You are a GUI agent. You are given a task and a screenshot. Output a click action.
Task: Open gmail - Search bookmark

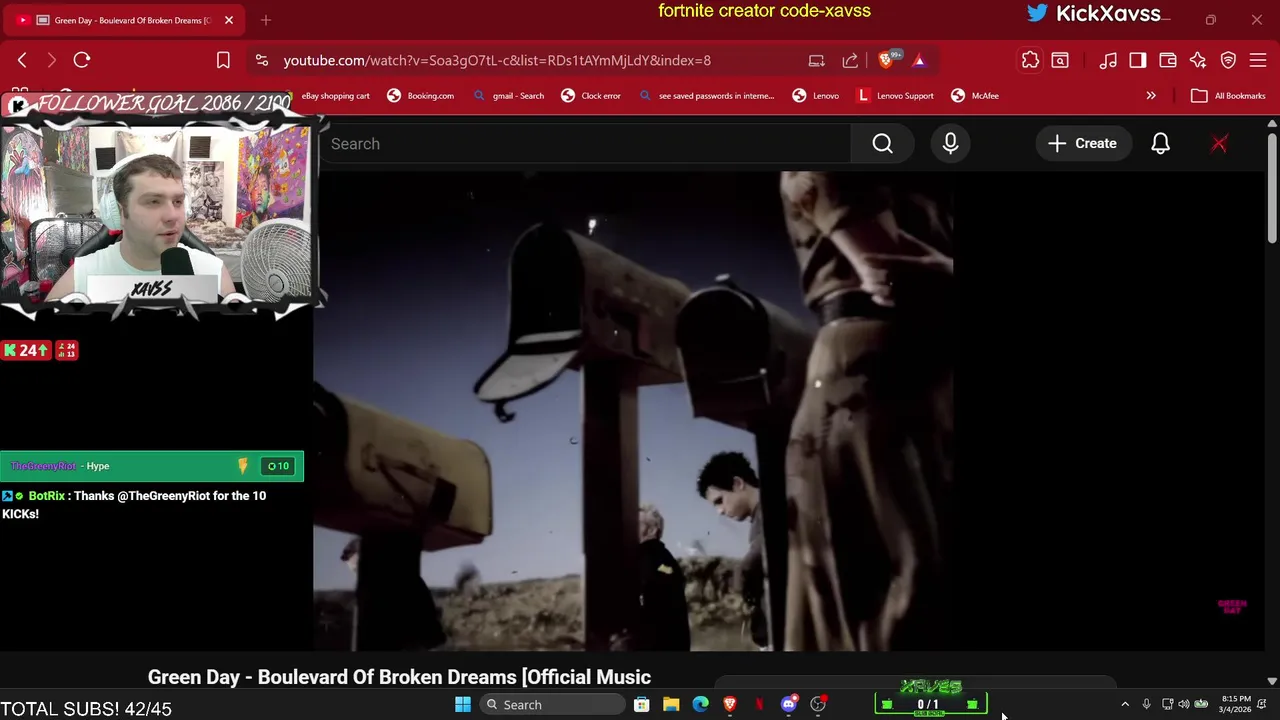508,96
